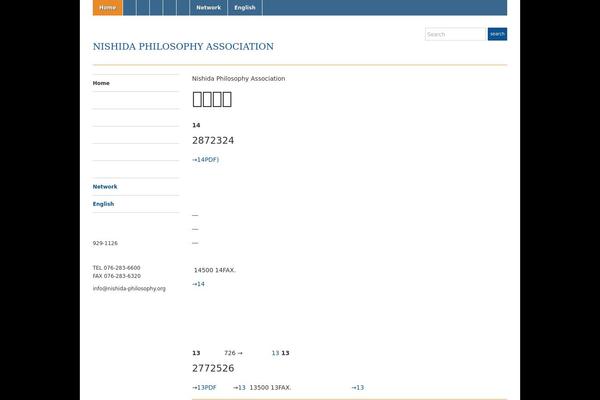Click the info@nishida-philosophy.org email text

129,289
